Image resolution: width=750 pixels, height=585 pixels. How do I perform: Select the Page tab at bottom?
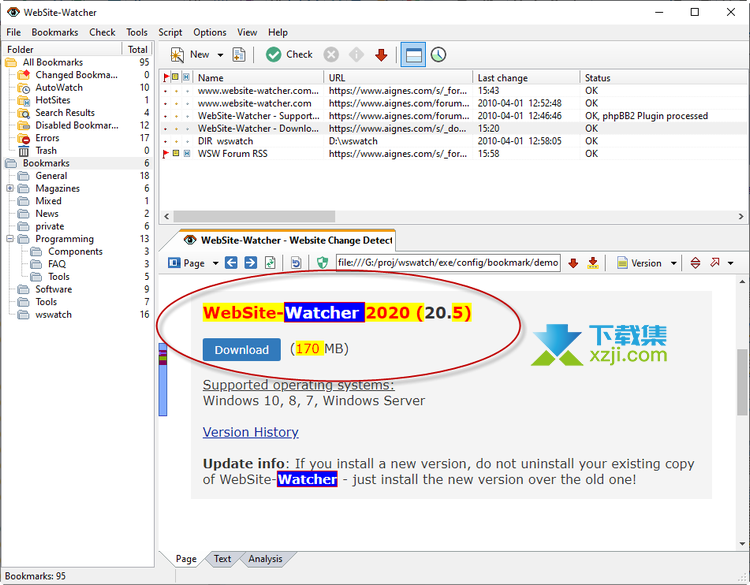pos(186,559)
